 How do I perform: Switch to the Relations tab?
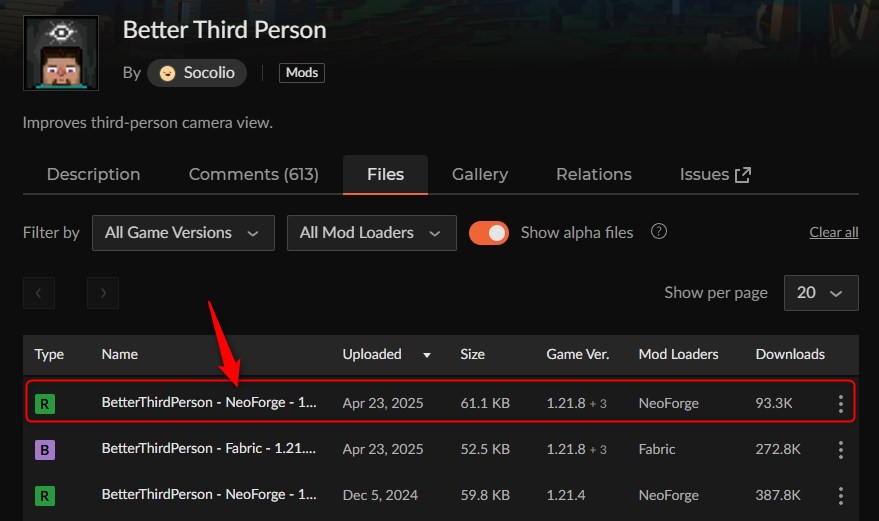594,174
